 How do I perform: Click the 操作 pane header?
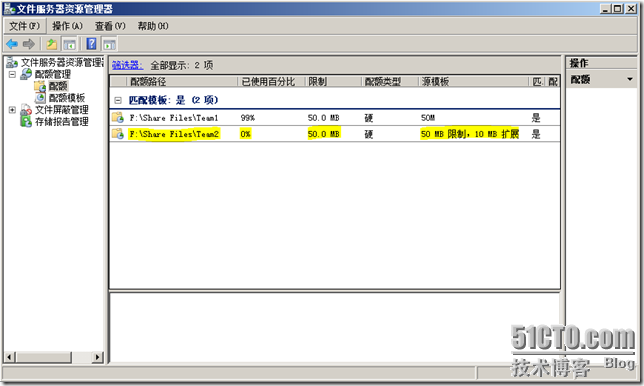click(x=601, y=63)
